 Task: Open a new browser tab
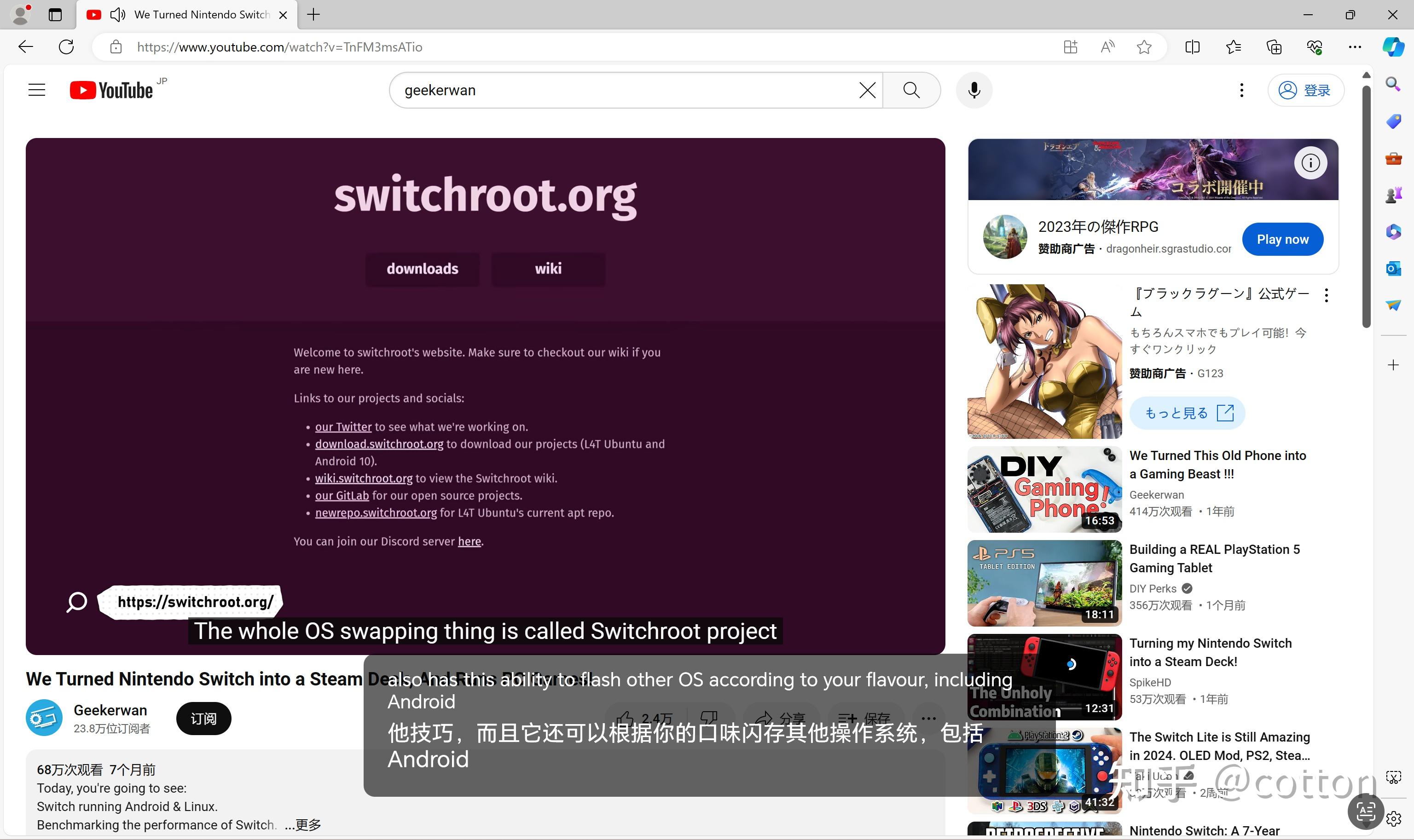[x=313, y=15]
